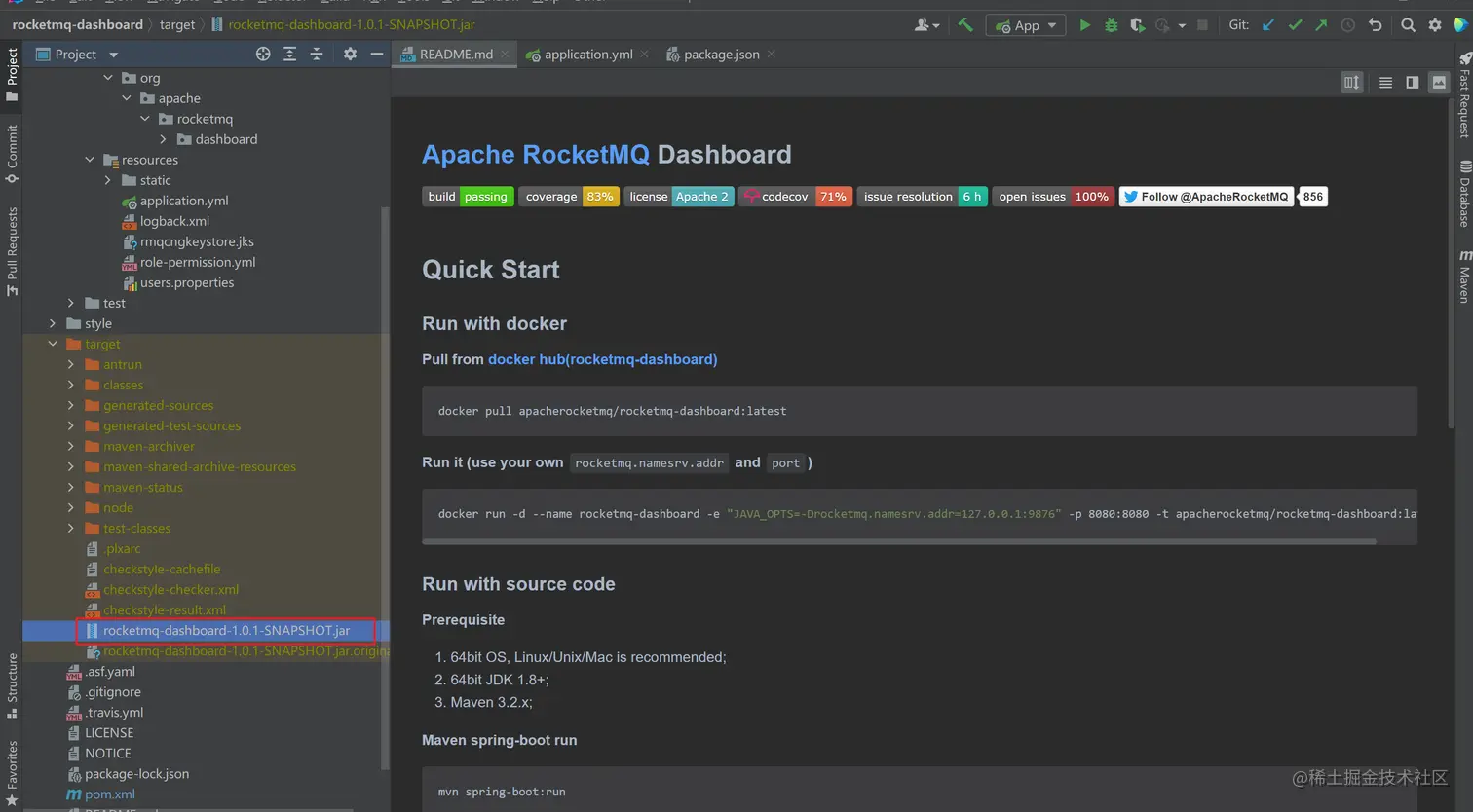Screen dimensions: 1473x812
Task: Select rocketmq-dashboard-1.0.1-SNAPSHOT.jar in the tree
Action: pyautogui.click(x=226, y=630)
